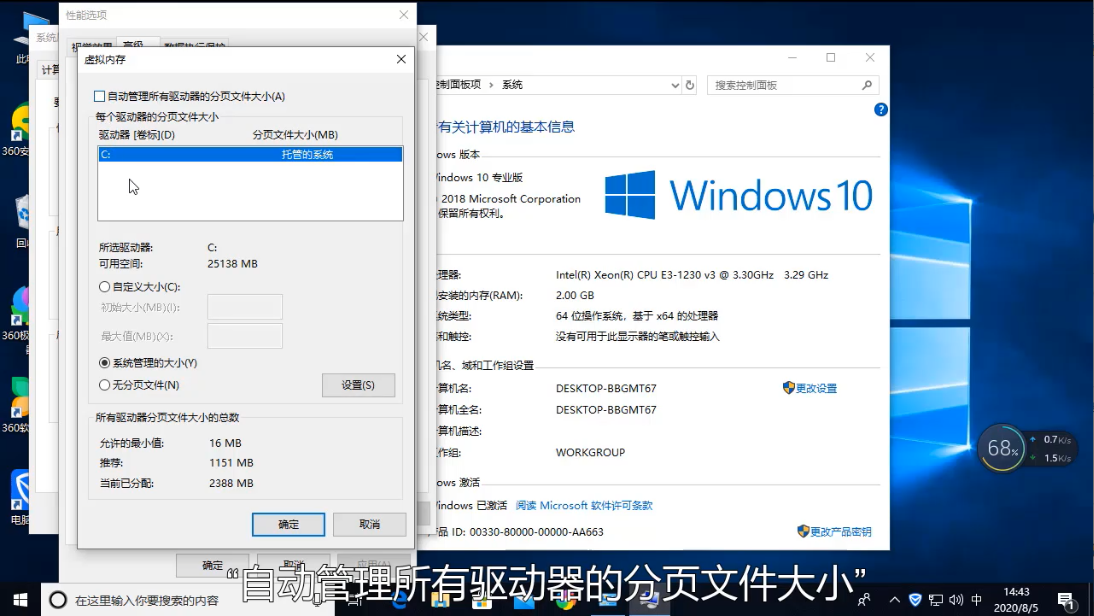Open help via the blue question mark
Viewport: 1094px width, 616px height.
point(881,110)
